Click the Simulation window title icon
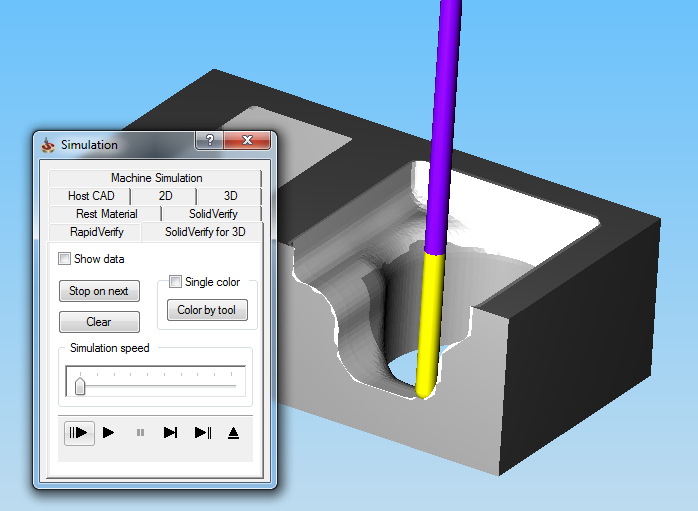The image size is (698, 511). tap(48, 145)
